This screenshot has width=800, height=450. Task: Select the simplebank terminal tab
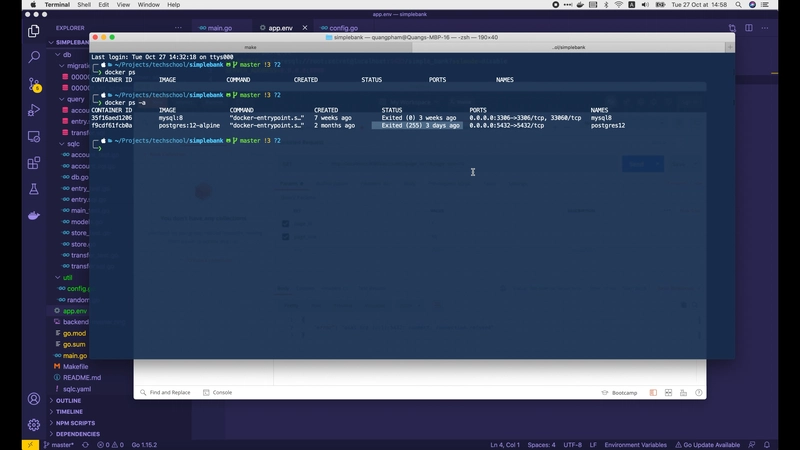(568, 47)
